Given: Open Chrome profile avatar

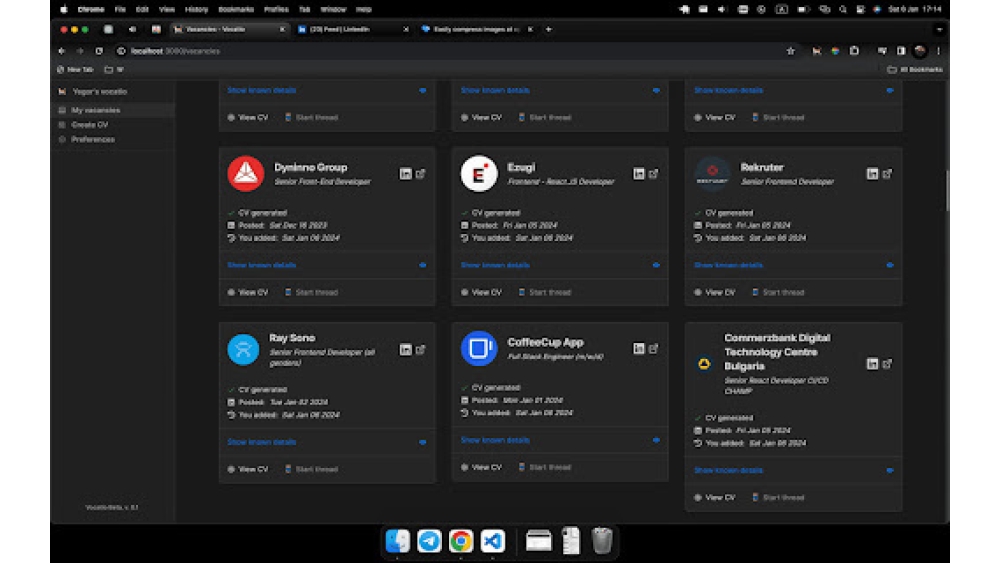Looking at the screenshot, I should tap(920, 51).
